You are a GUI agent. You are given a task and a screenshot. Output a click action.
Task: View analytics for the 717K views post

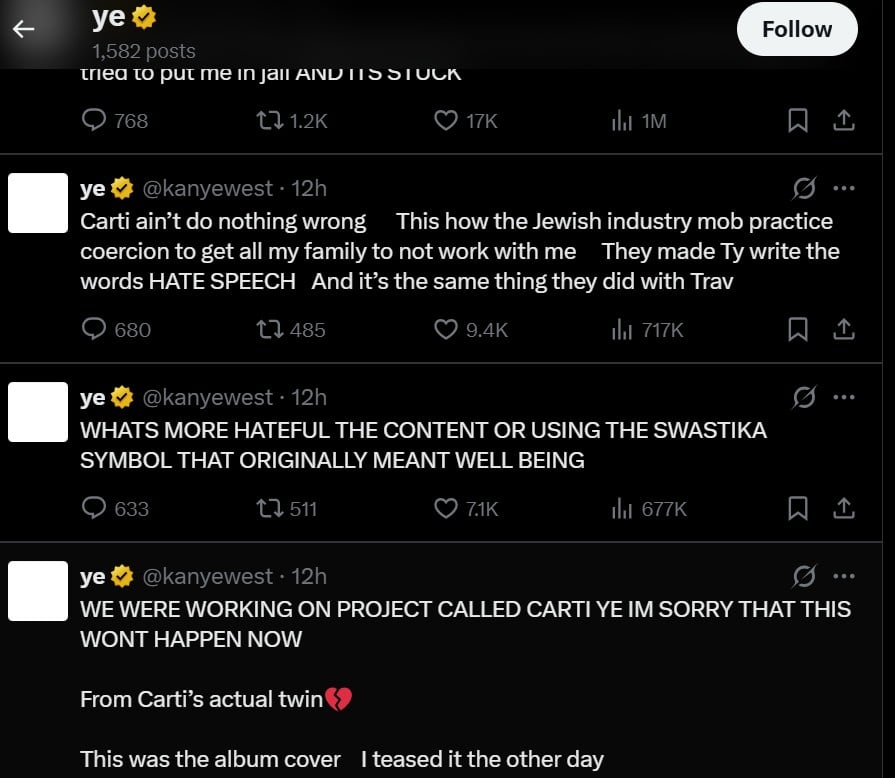622,329
